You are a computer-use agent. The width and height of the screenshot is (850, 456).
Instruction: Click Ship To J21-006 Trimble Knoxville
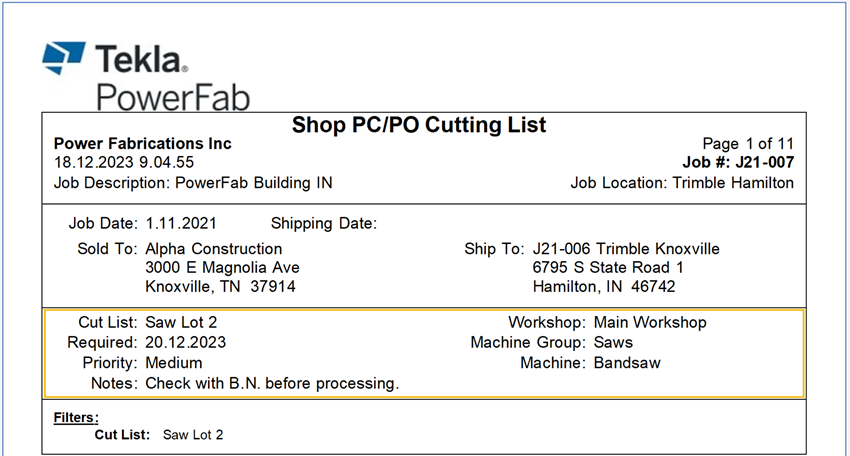[626, 249]
